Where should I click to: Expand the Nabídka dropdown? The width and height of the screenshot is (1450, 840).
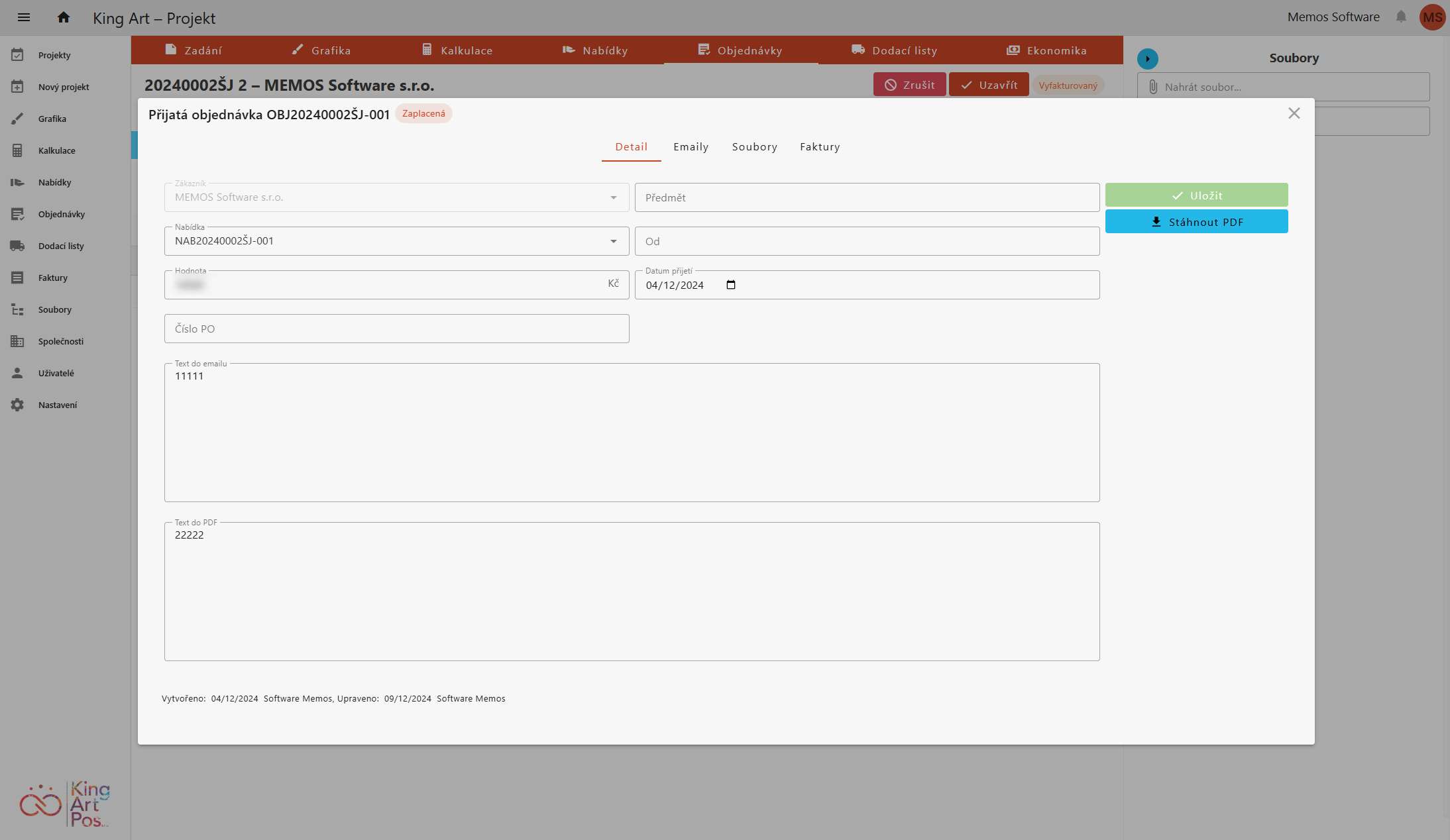click(614, 241)
